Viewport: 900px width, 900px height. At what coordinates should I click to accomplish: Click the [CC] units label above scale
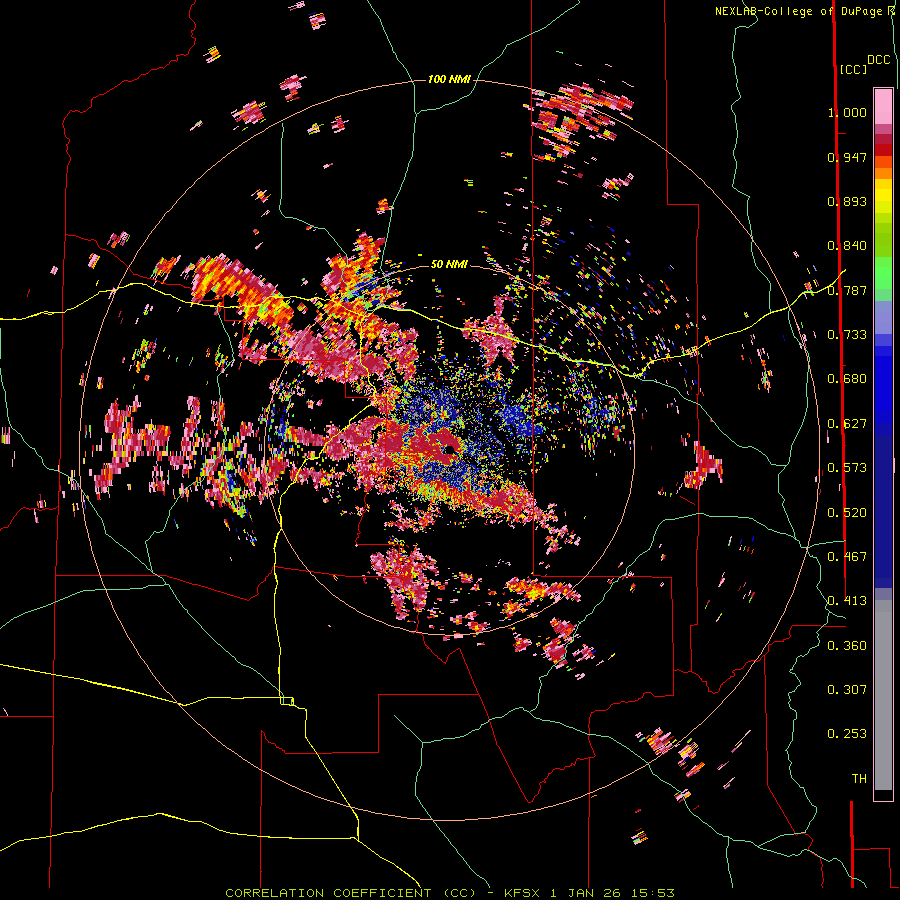coord(852,69)
